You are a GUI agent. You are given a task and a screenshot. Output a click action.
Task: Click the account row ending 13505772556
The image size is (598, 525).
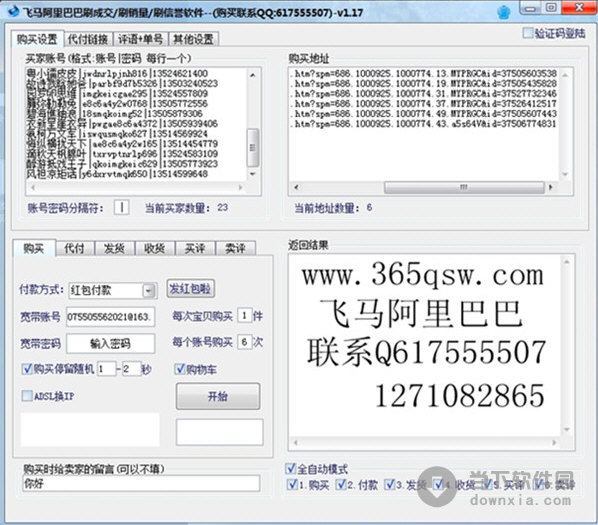(x=117, y=103)
